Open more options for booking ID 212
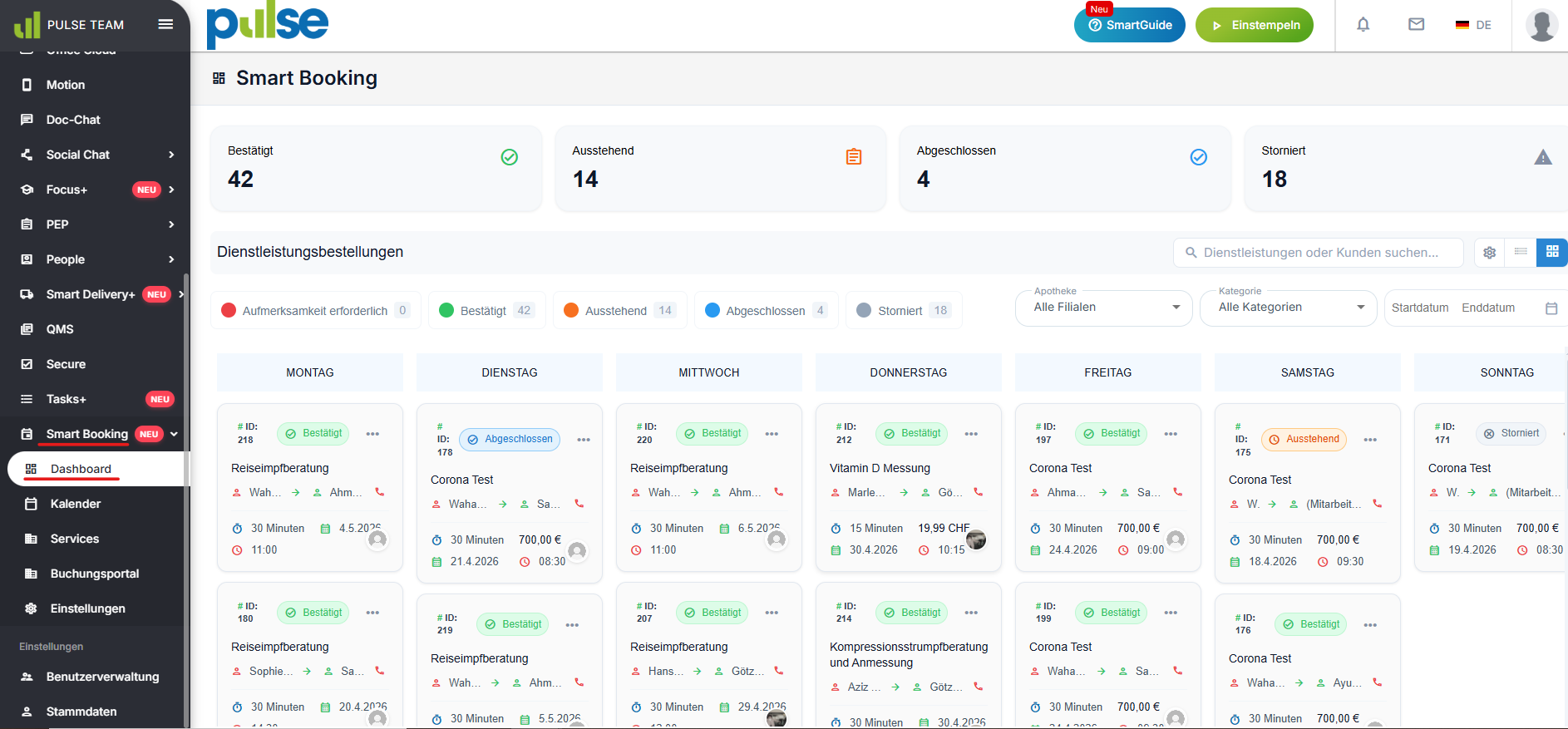 tap(971, 434)
